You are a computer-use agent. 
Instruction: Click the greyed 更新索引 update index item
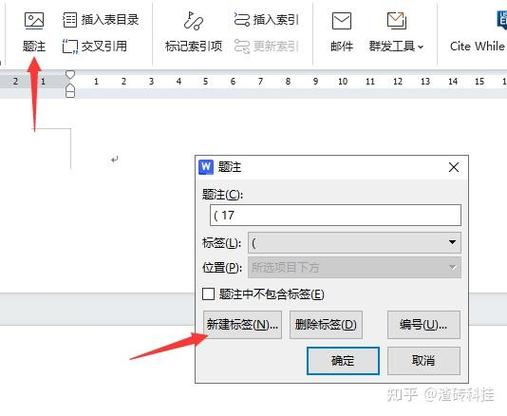pos(266,46)
